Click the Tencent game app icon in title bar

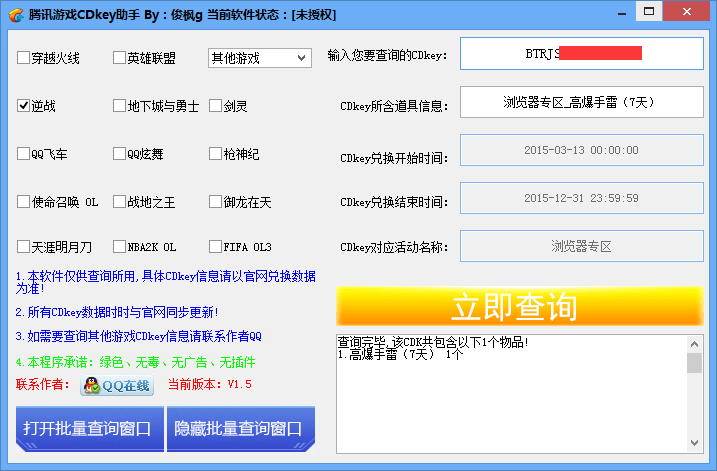coord(16,15)
